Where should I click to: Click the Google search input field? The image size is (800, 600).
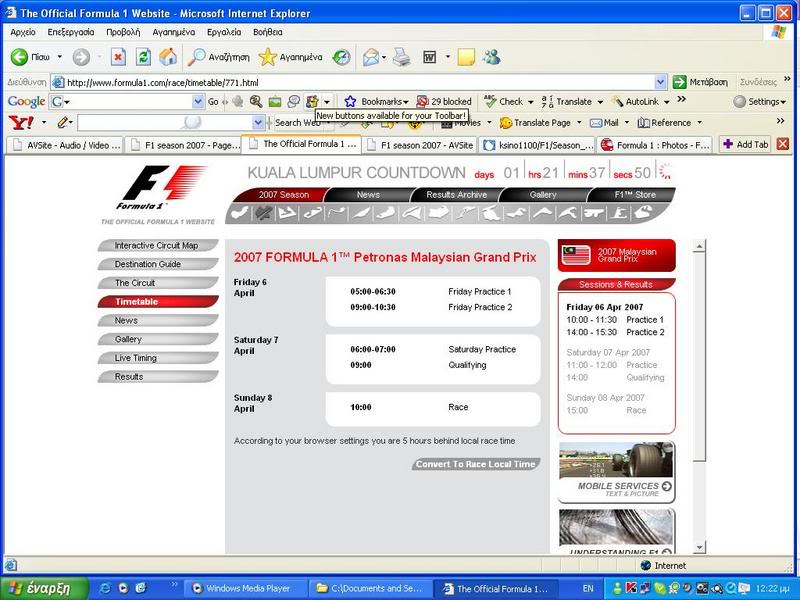click(127, 102)
